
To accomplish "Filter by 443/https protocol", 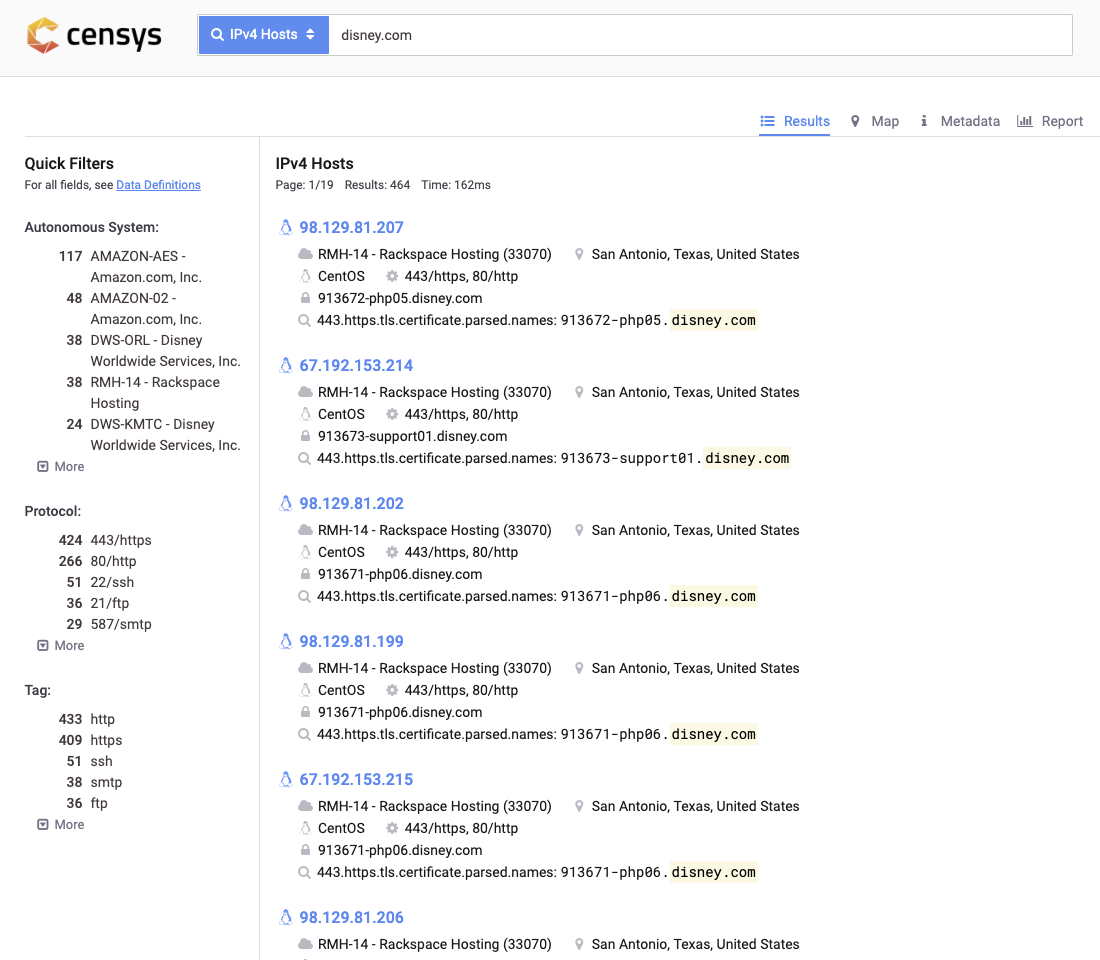I will tap(121, 540).
